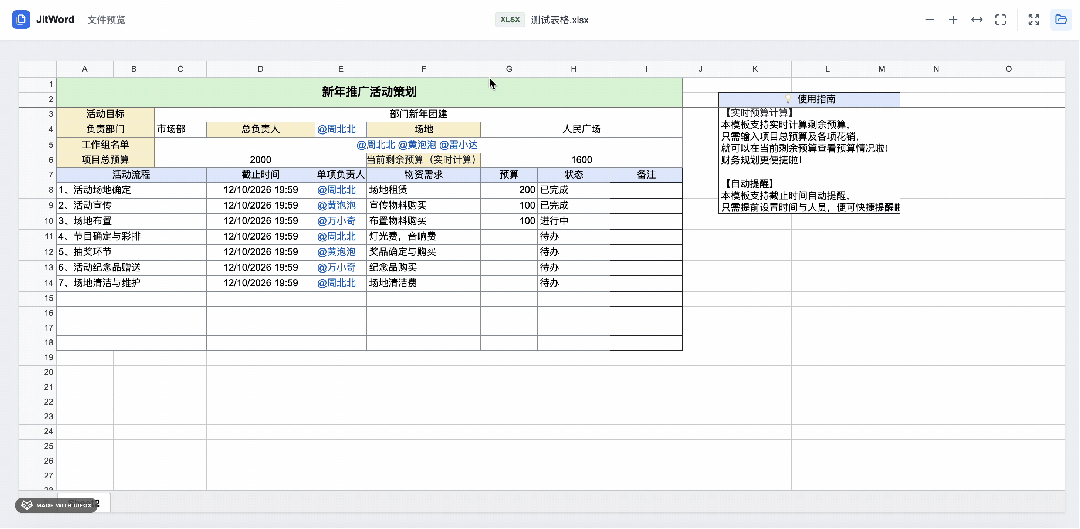
Task: Select column D header
Action: tap(260, 69)
